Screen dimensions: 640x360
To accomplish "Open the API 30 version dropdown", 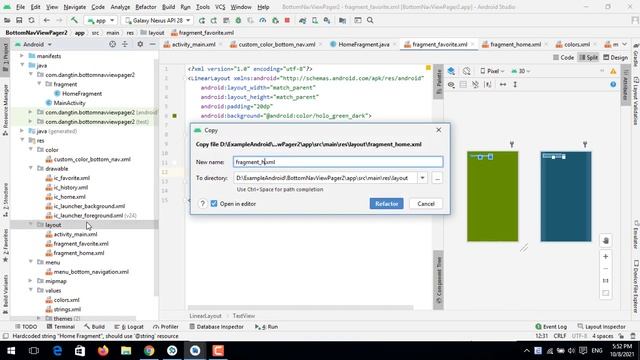I will [x=521, y=71].
